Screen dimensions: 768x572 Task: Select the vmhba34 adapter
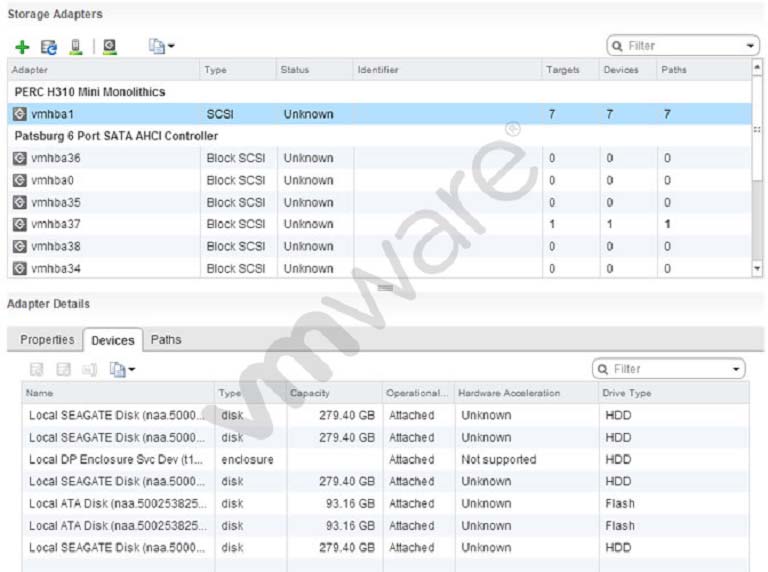(380, 268)
